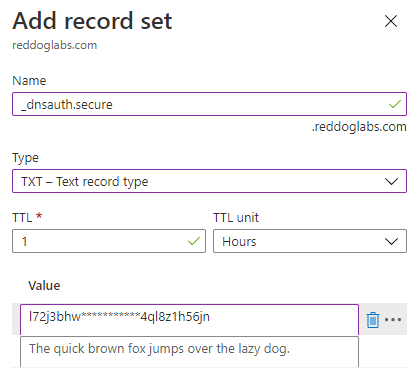This screenshot has width=417, height=382.
Task: Click the TTL input field
Action: (x=109, y=241)
